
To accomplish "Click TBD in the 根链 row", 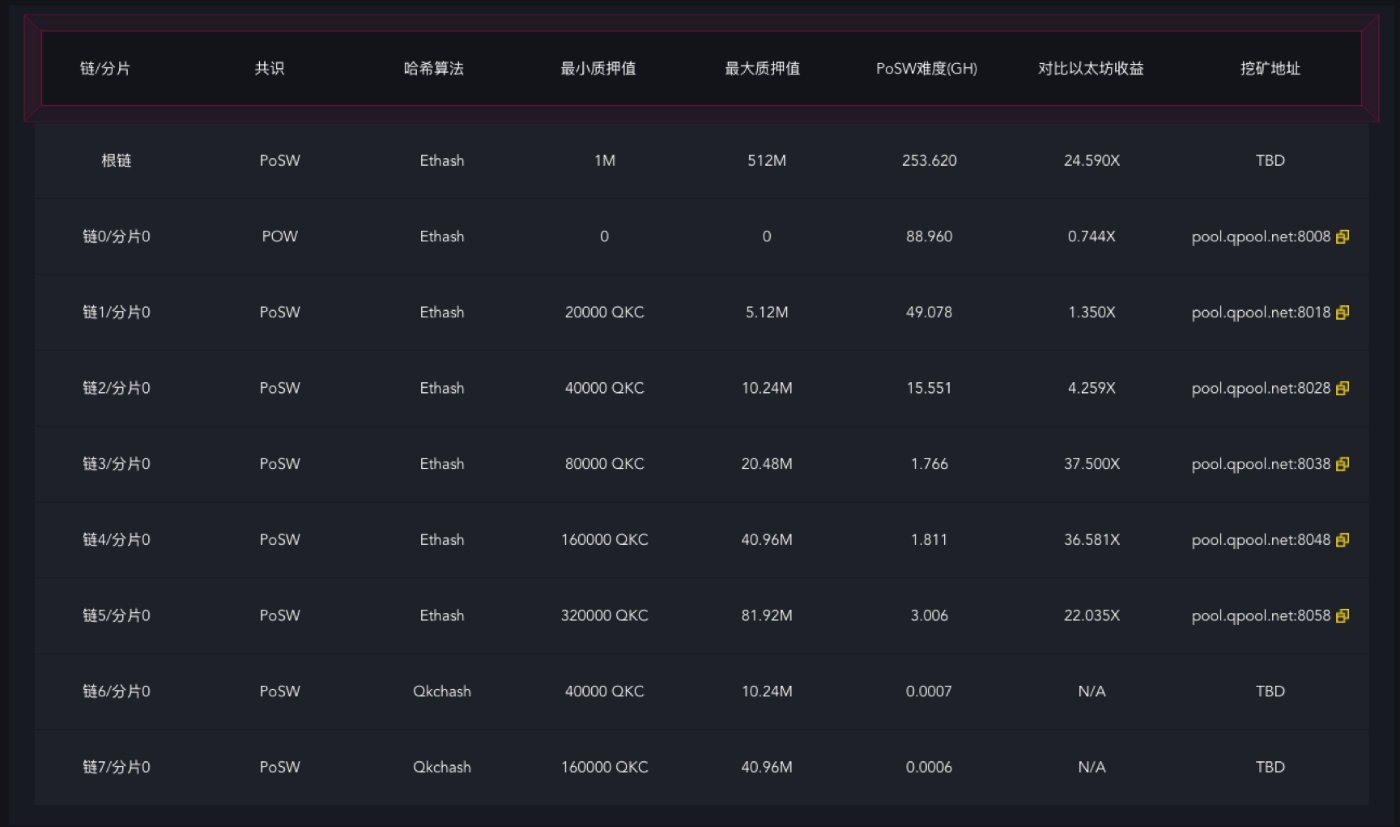I will pyautogui.click(x=1270, y=160).
